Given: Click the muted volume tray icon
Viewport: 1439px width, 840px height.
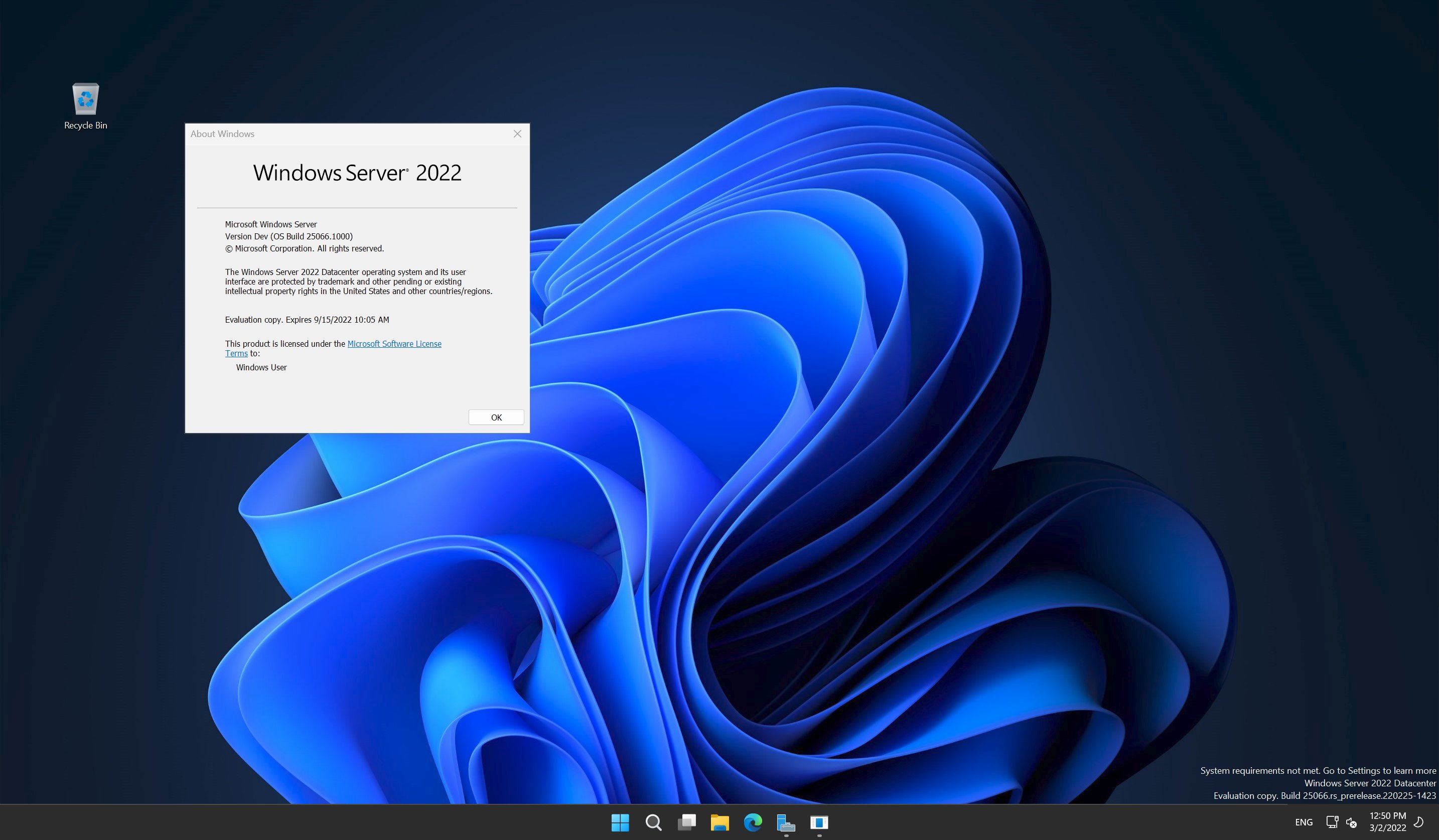Looking at the screenshot, I should click(1351, 822).
